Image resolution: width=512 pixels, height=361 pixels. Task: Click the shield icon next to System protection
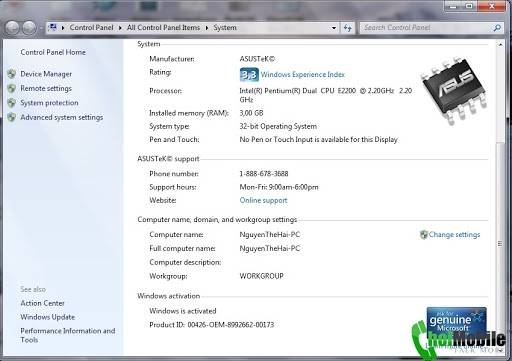coord(12,103)
